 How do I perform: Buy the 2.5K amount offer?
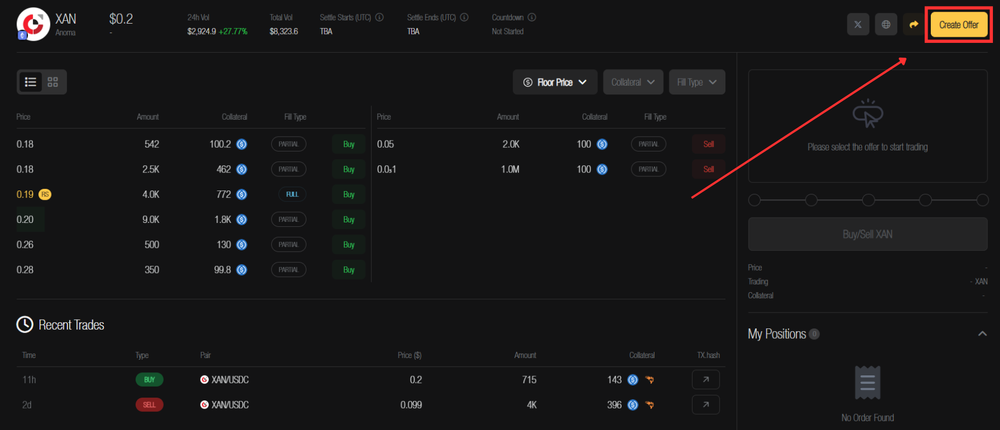click(x=349, y=169)
